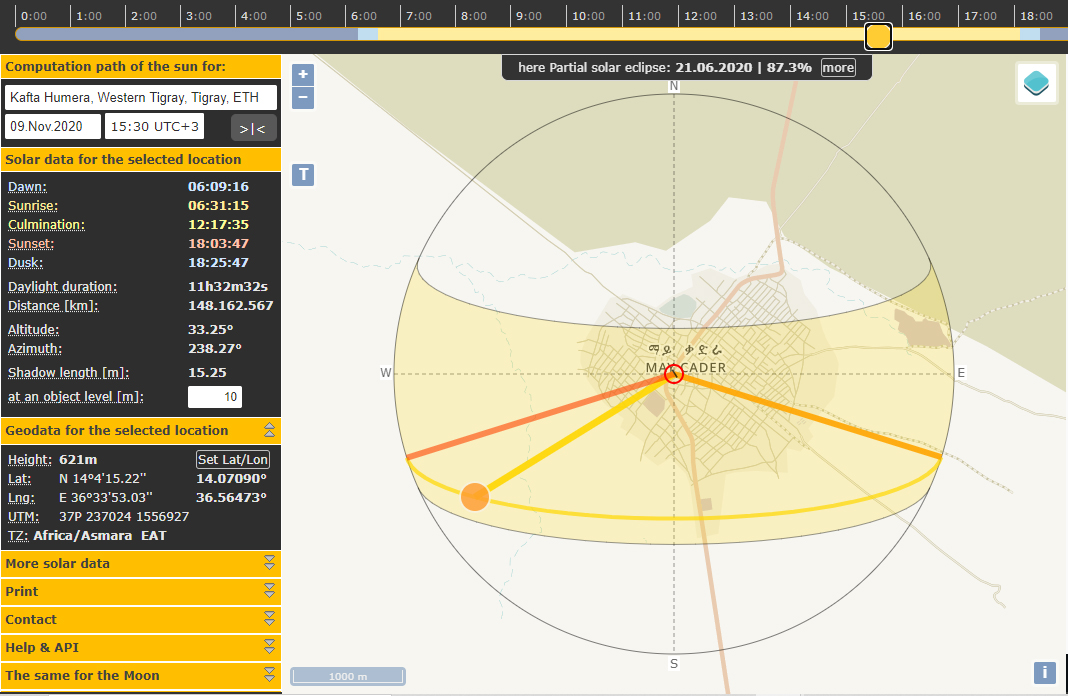Click the 12:00 mark on timeline
Viewport: 1068px width, 696px height.
click(x=700, y=16)
